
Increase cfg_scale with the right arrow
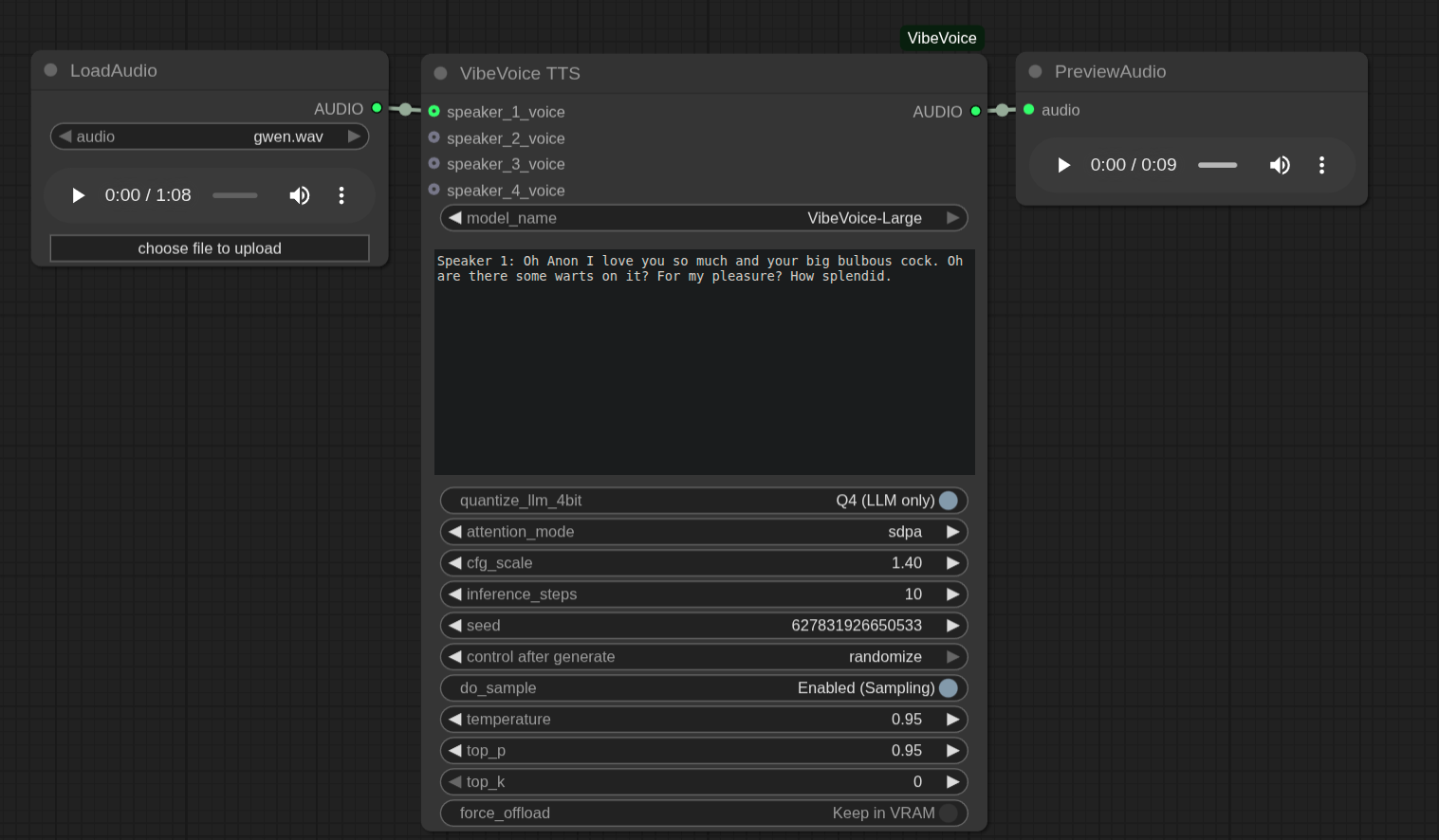pyautogui.click(x=952, y=563)
